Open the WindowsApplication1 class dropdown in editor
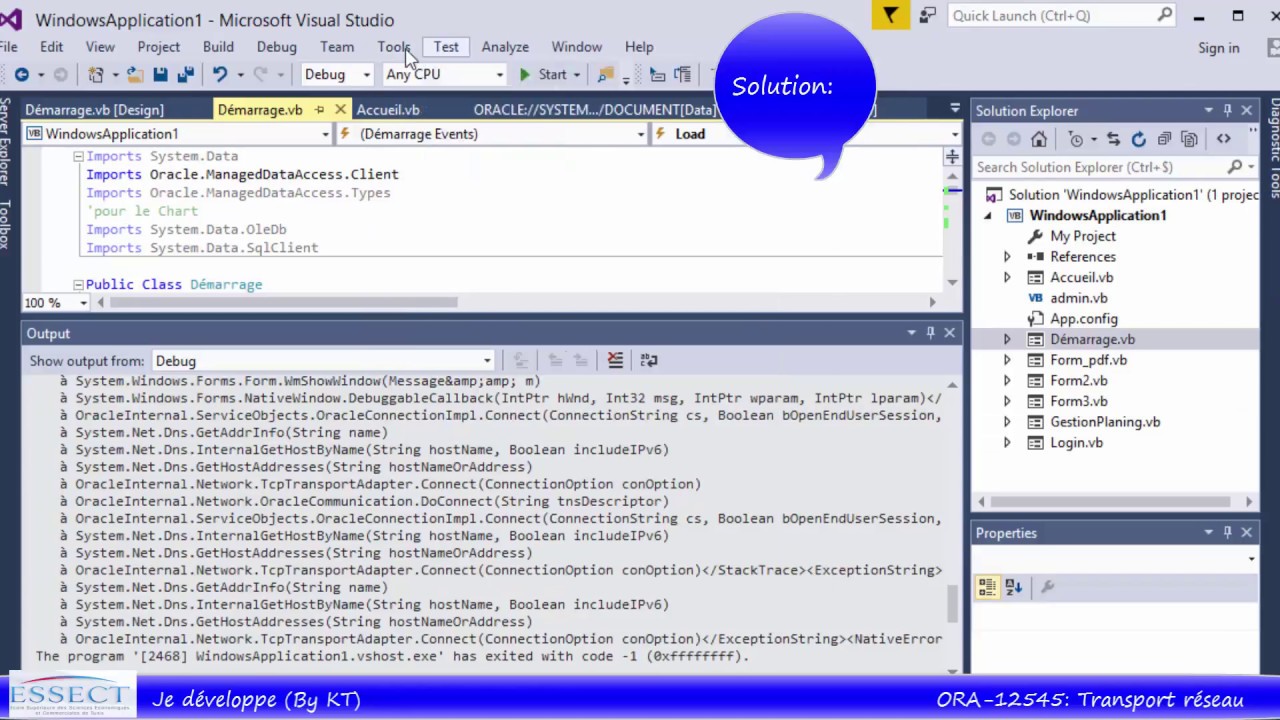The height and width of the screenshot is (720, 1280). pos(325,134)
